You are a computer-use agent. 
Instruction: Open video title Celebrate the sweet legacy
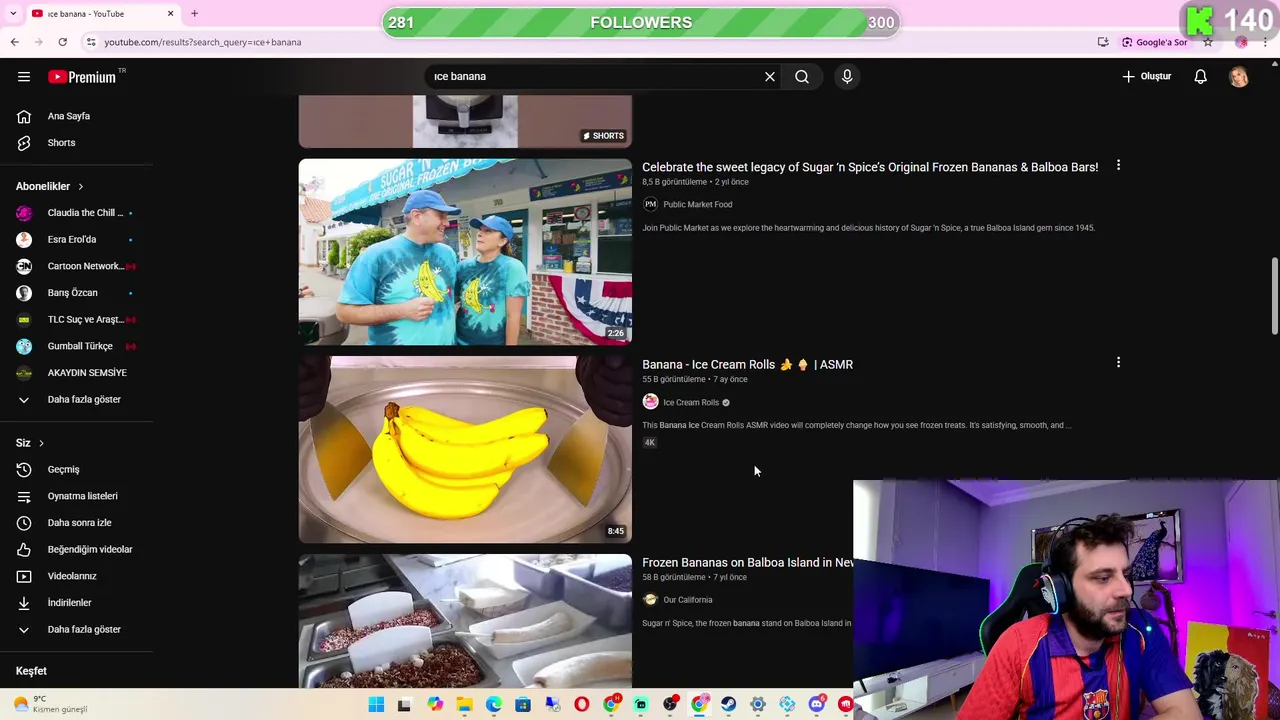click(870, 167)
